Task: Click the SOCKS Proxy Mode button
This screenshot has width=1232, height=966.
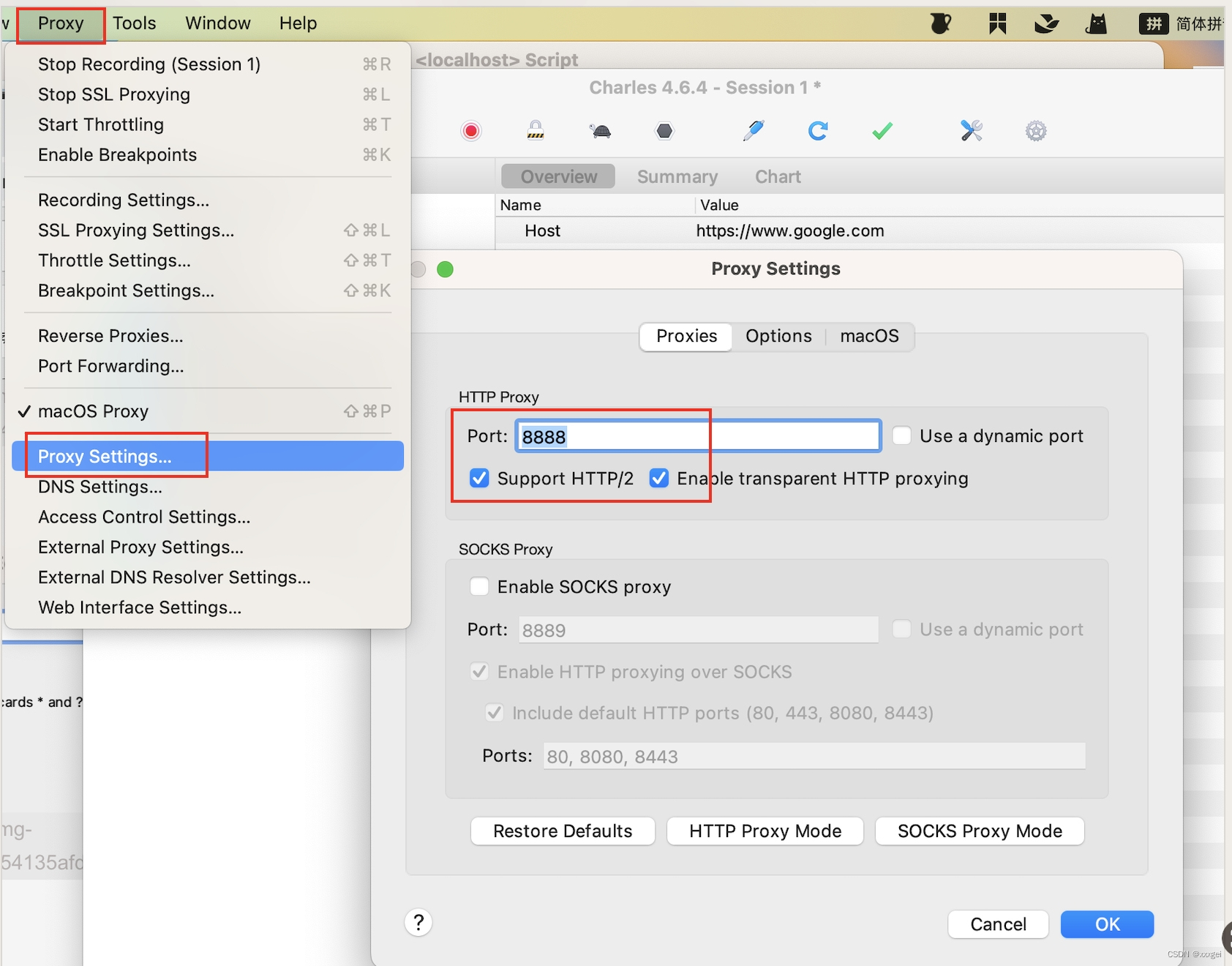Action: pyautogui.click(x=979, y=831)
